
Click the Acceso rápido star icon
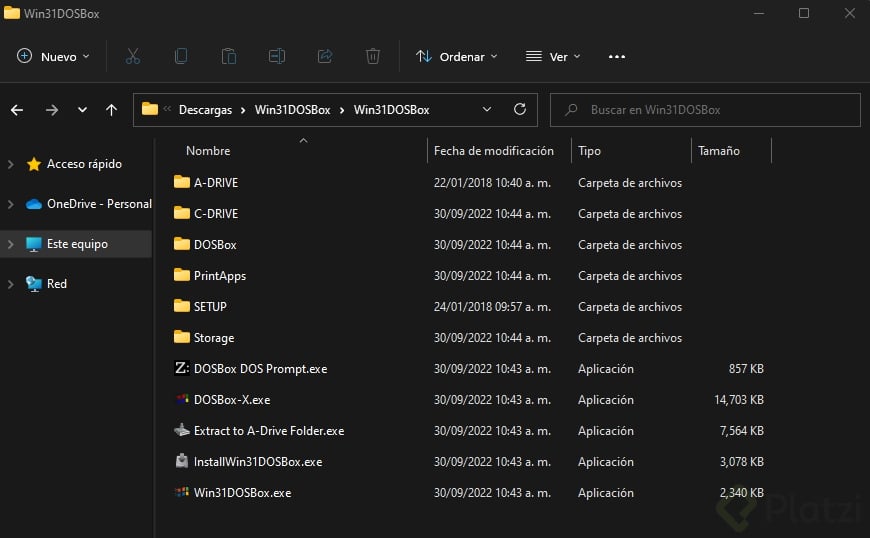34,164
